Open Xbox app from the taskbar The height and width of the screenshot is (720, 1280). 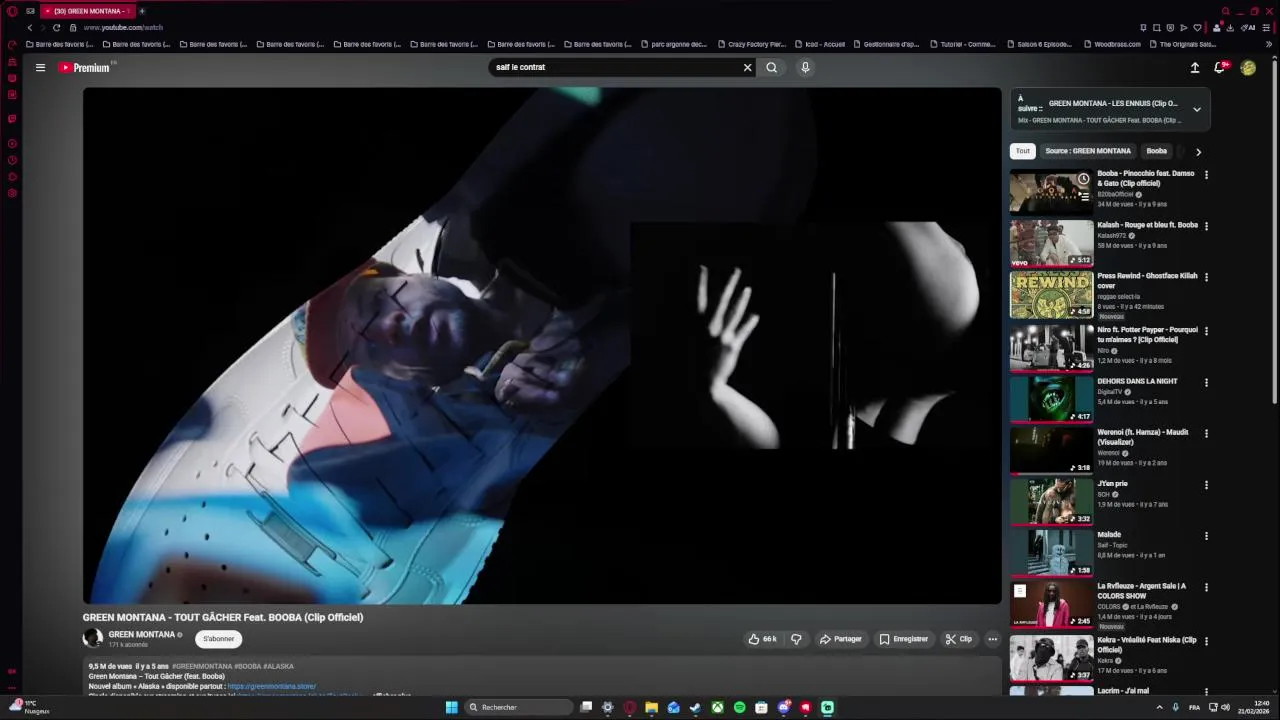coord(717,708)
